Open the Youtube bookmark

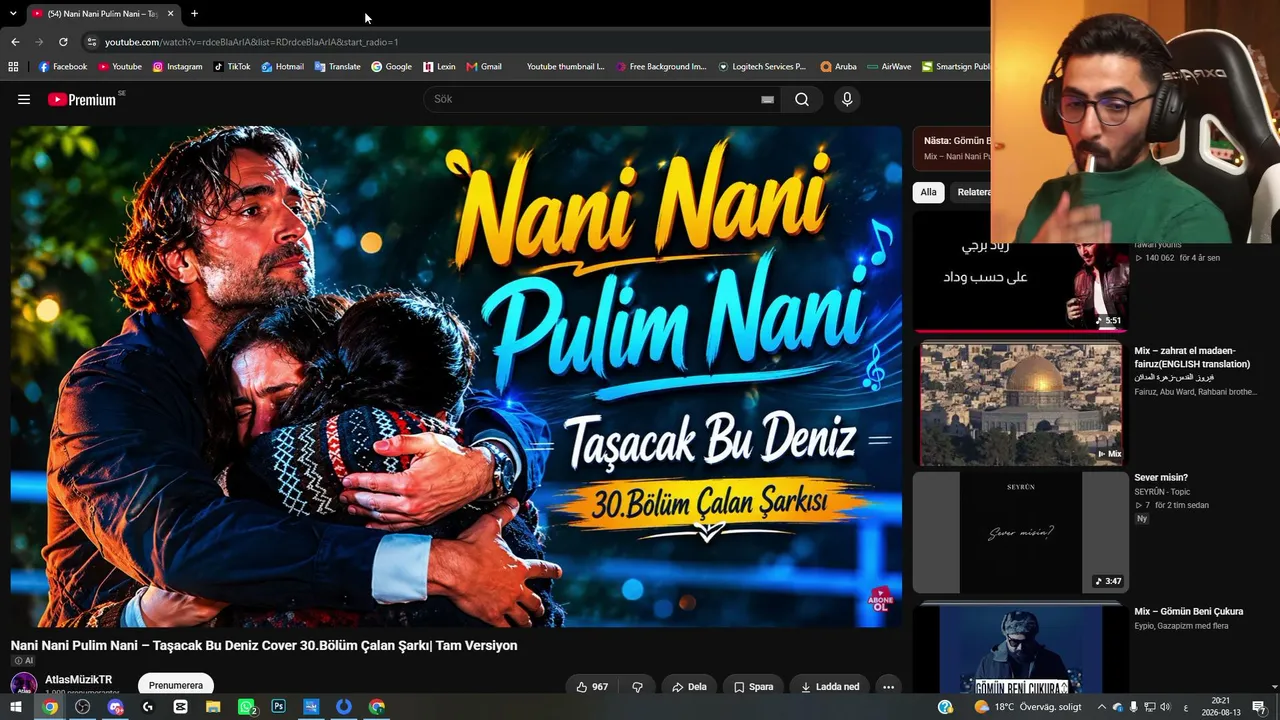click(x=119, y=67)
